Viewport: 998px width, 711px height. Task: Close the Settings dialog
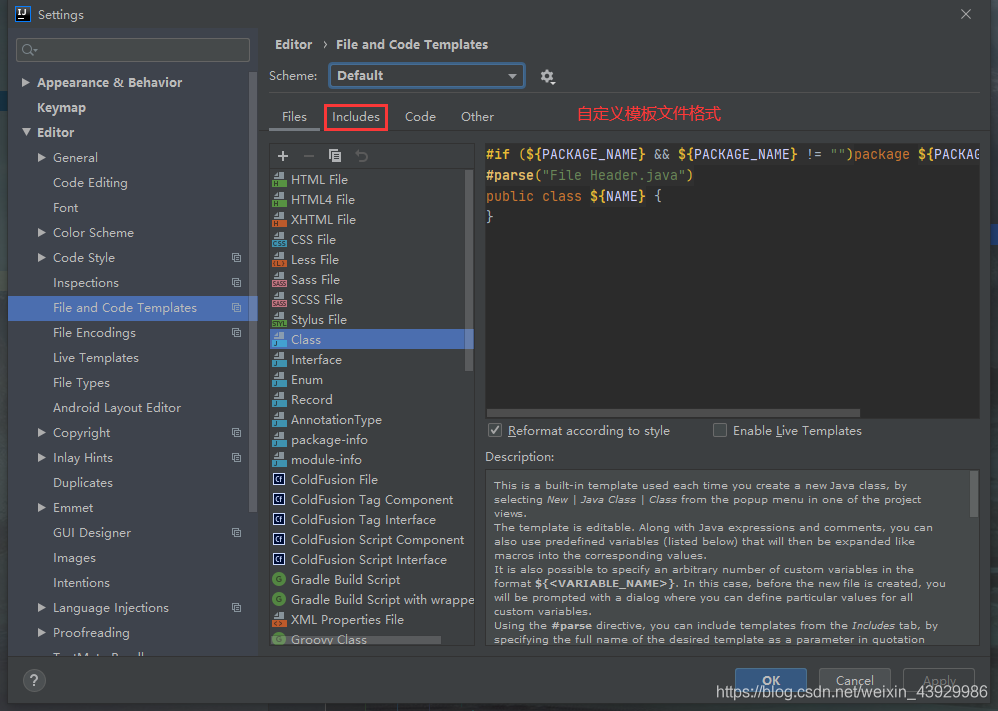pos(966,14)
